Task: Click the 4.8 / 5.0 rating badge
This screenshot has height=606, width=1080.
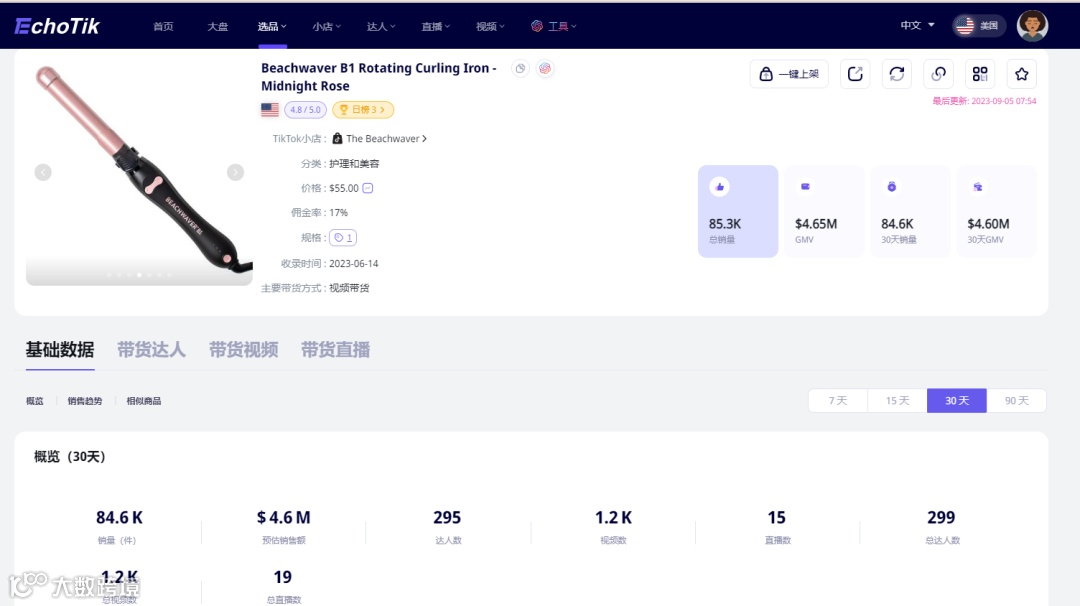Action: 305,109
